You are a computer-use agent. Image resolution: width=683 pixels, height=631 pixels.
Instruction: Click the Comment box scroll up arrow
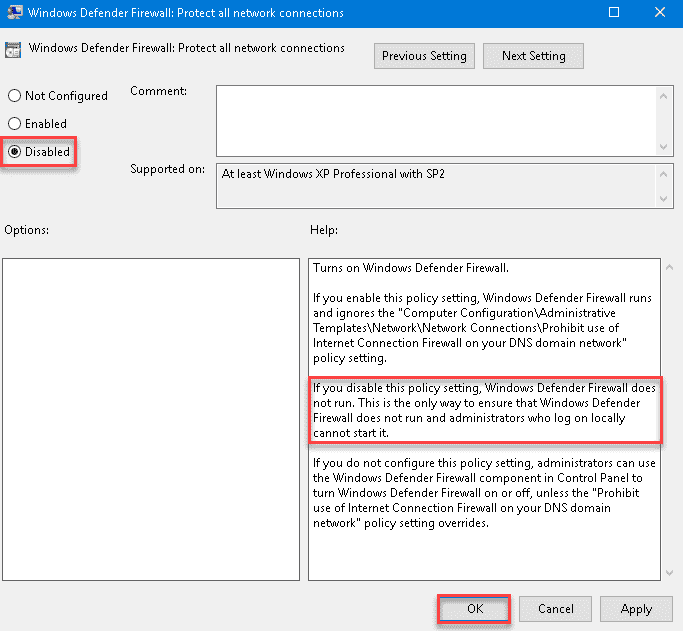(x=663, y=96)
